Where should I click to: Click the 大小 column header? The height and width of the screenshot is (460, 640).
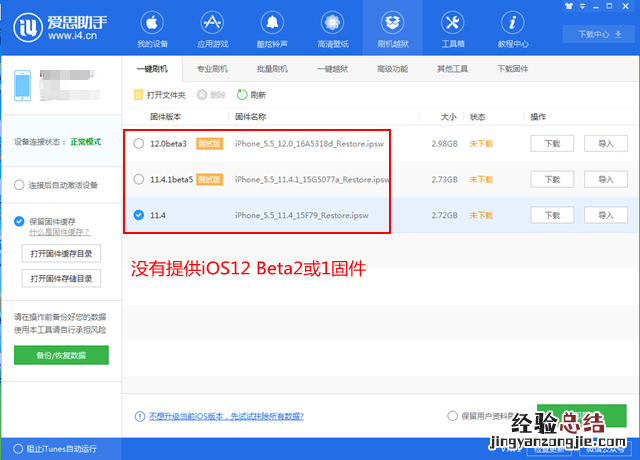point(449,117)
